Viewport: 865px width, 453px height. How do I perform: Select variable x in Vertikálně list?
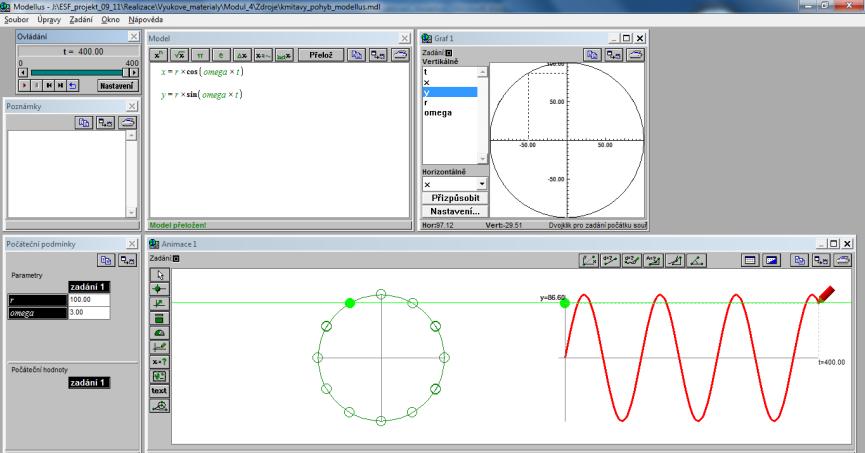coord(449,82)
